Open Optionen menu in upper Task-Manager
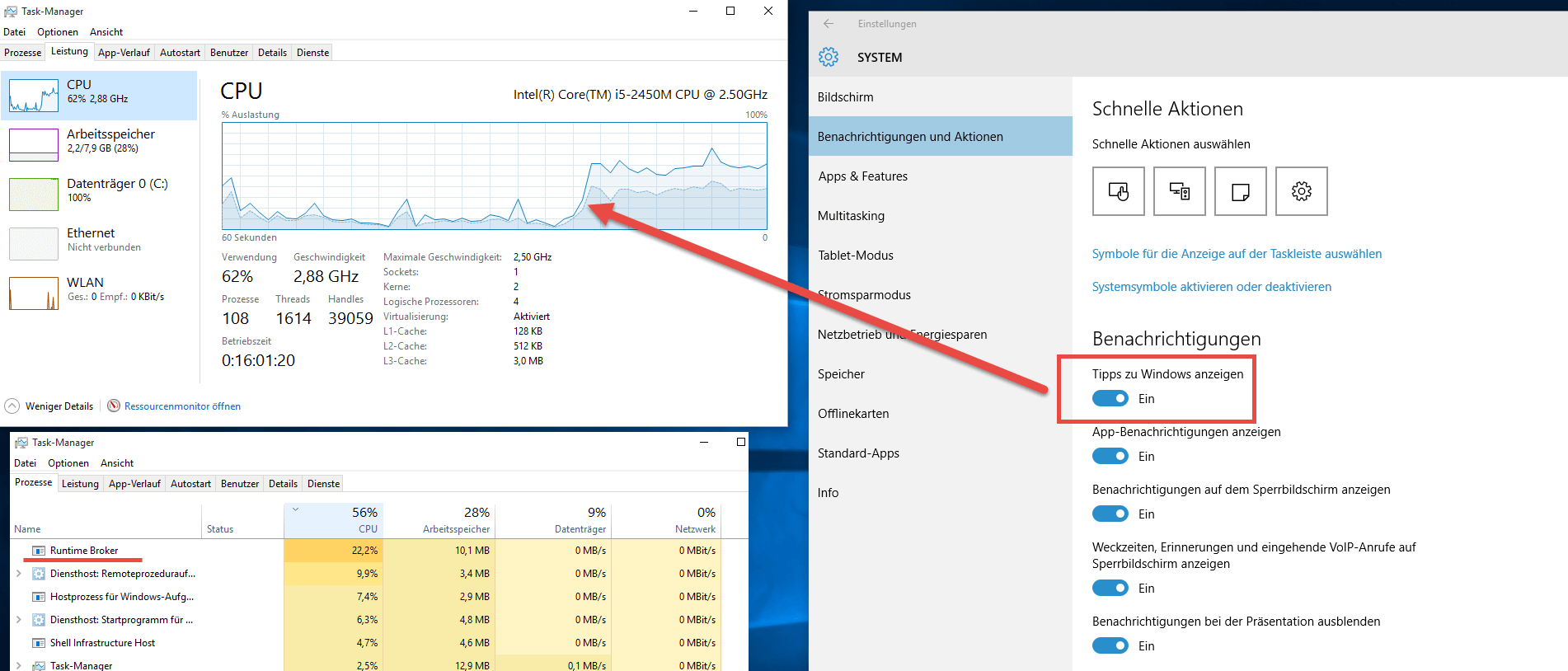1568x671 pixels. (58, 32)
